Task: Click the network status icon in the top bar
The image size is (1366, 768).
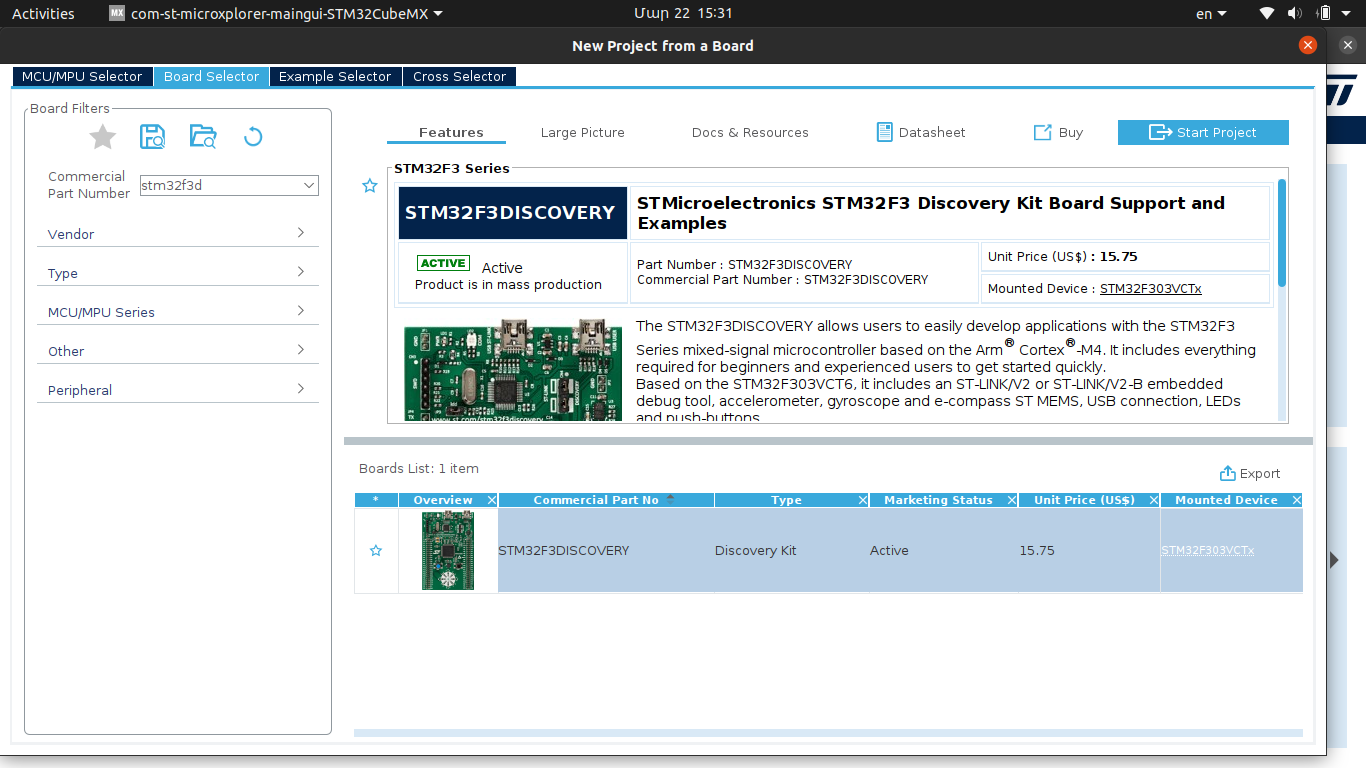Action: (x=1267, y=14)
